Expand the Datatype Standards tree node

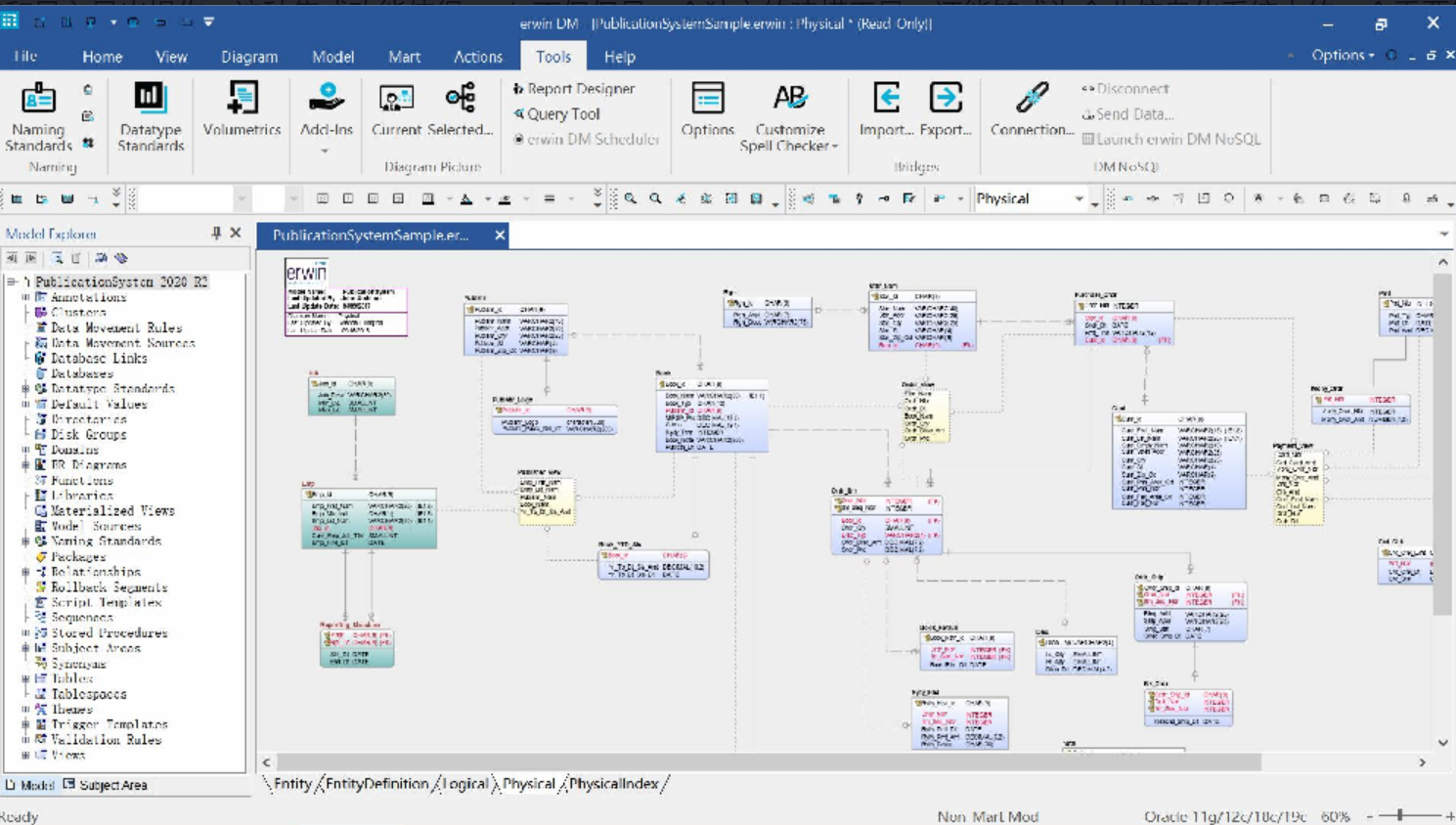click(x=26, y=389)
